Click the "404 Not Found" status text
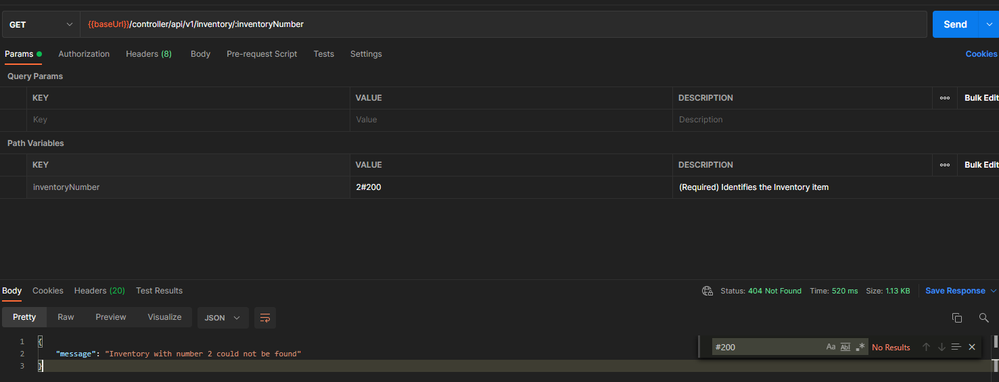999x382 pixels. coord(775,291)
